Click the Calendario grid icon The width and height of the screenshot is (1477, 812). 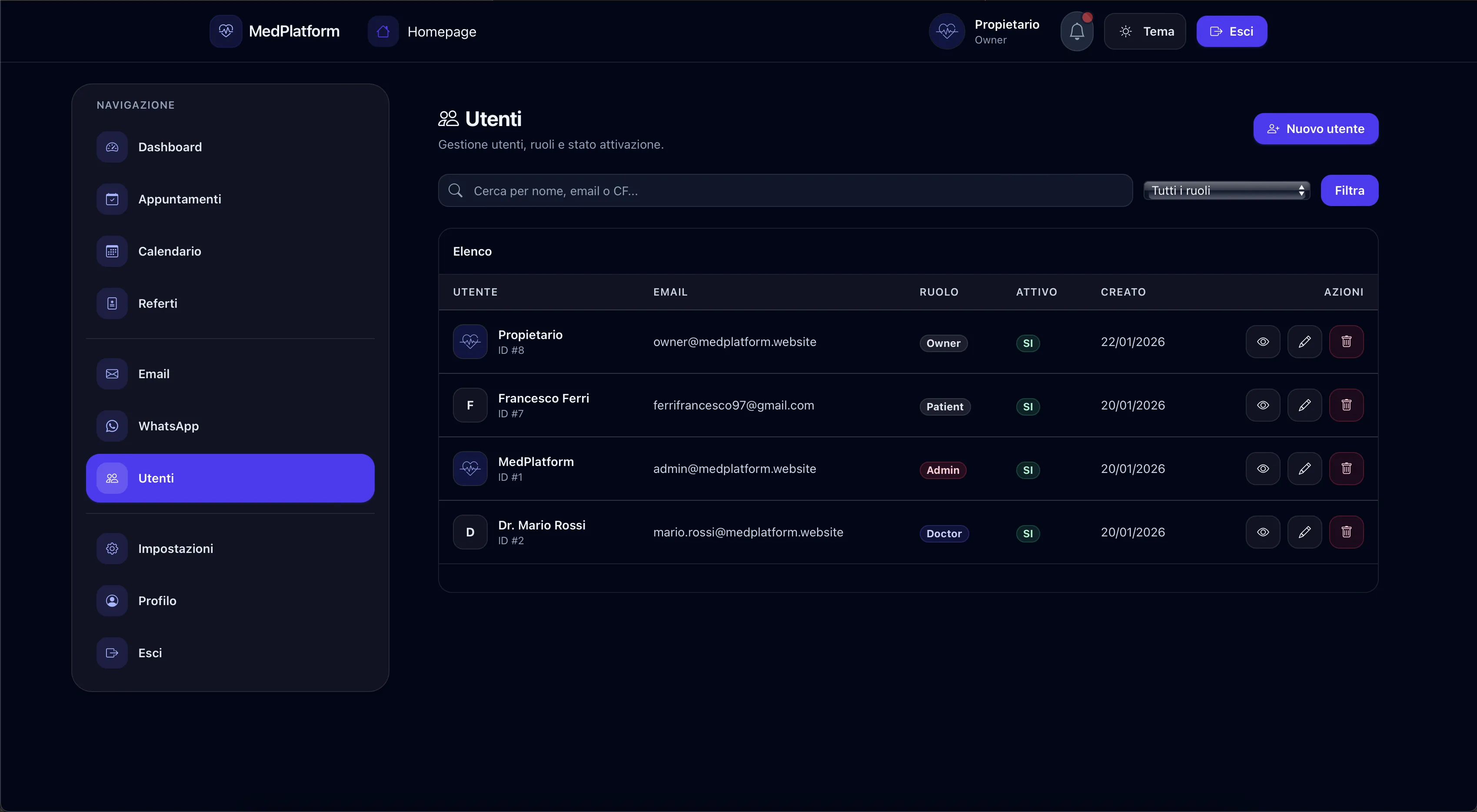tap(112, 251)
